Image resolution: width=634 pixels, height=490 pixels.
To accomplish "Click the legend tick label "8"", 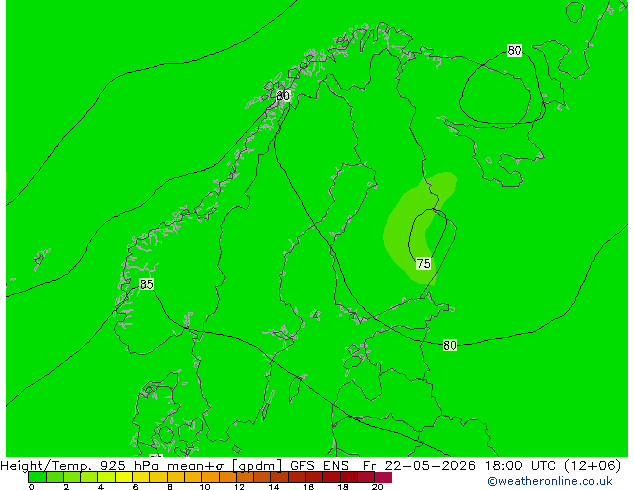I will pos(170,487).
